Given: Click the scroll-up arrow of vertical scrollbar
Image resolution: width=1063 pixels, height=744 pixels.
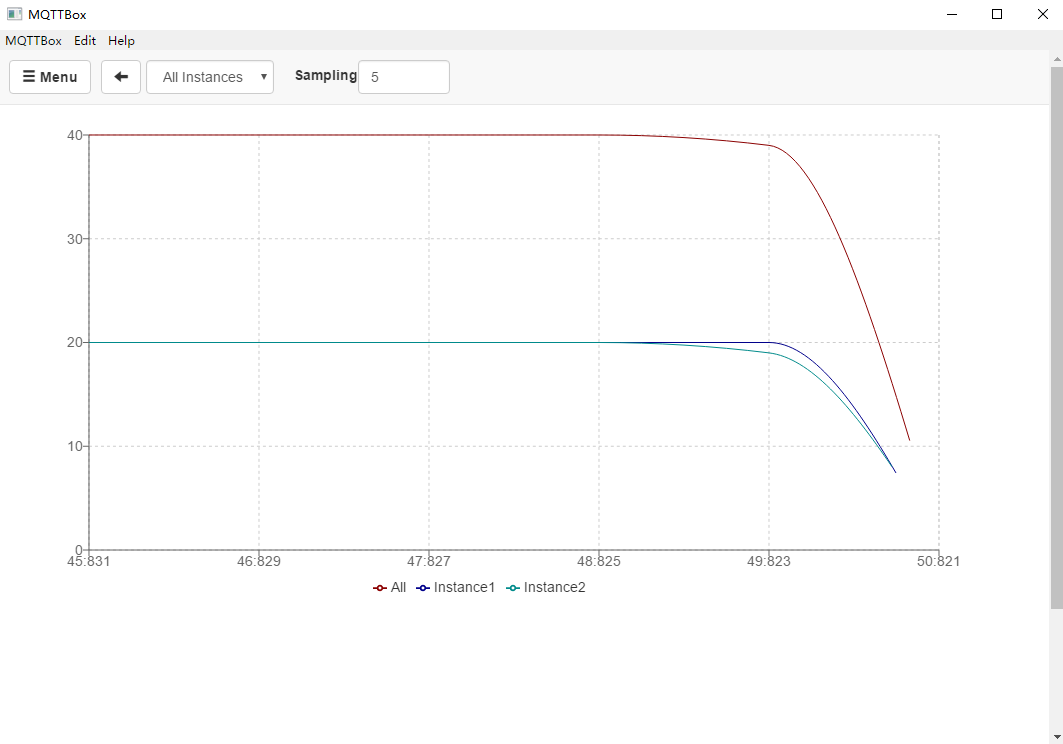Looking at the screenshot, I should tap(1056, 60).
